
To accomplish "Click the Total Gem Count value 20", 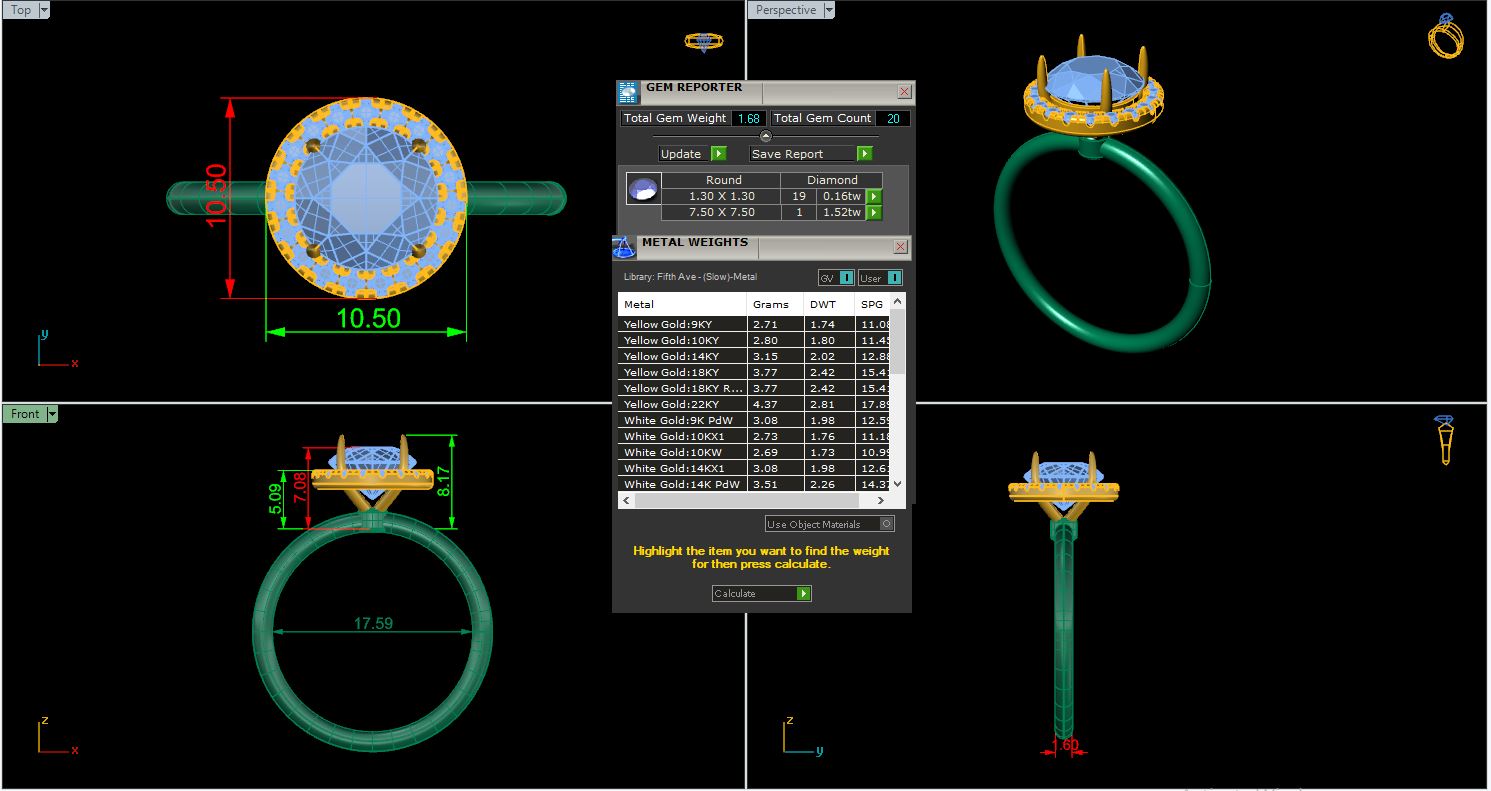I will 893,118.
